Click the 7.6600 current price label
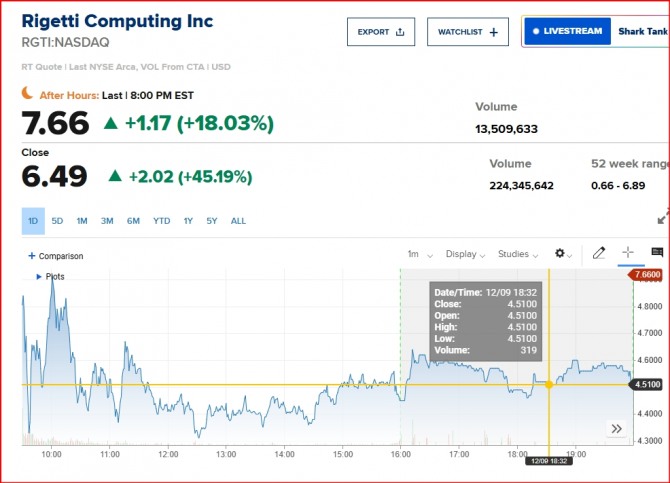Image resolution: width=670 pixels, height=483 pixels. [648, 274]
